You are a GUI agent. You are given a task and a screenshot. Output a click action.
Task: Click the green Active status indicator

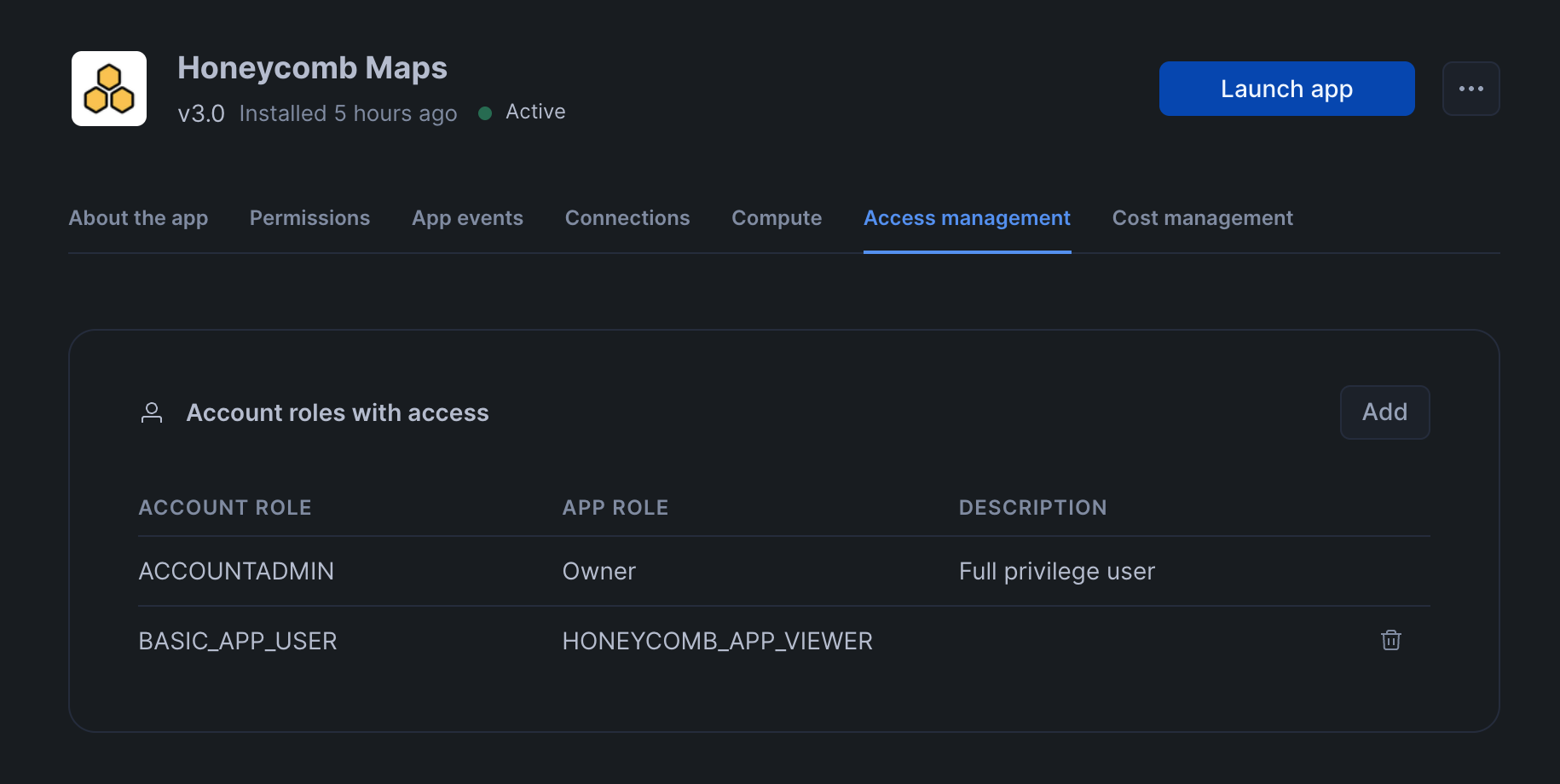click(484, 112)
